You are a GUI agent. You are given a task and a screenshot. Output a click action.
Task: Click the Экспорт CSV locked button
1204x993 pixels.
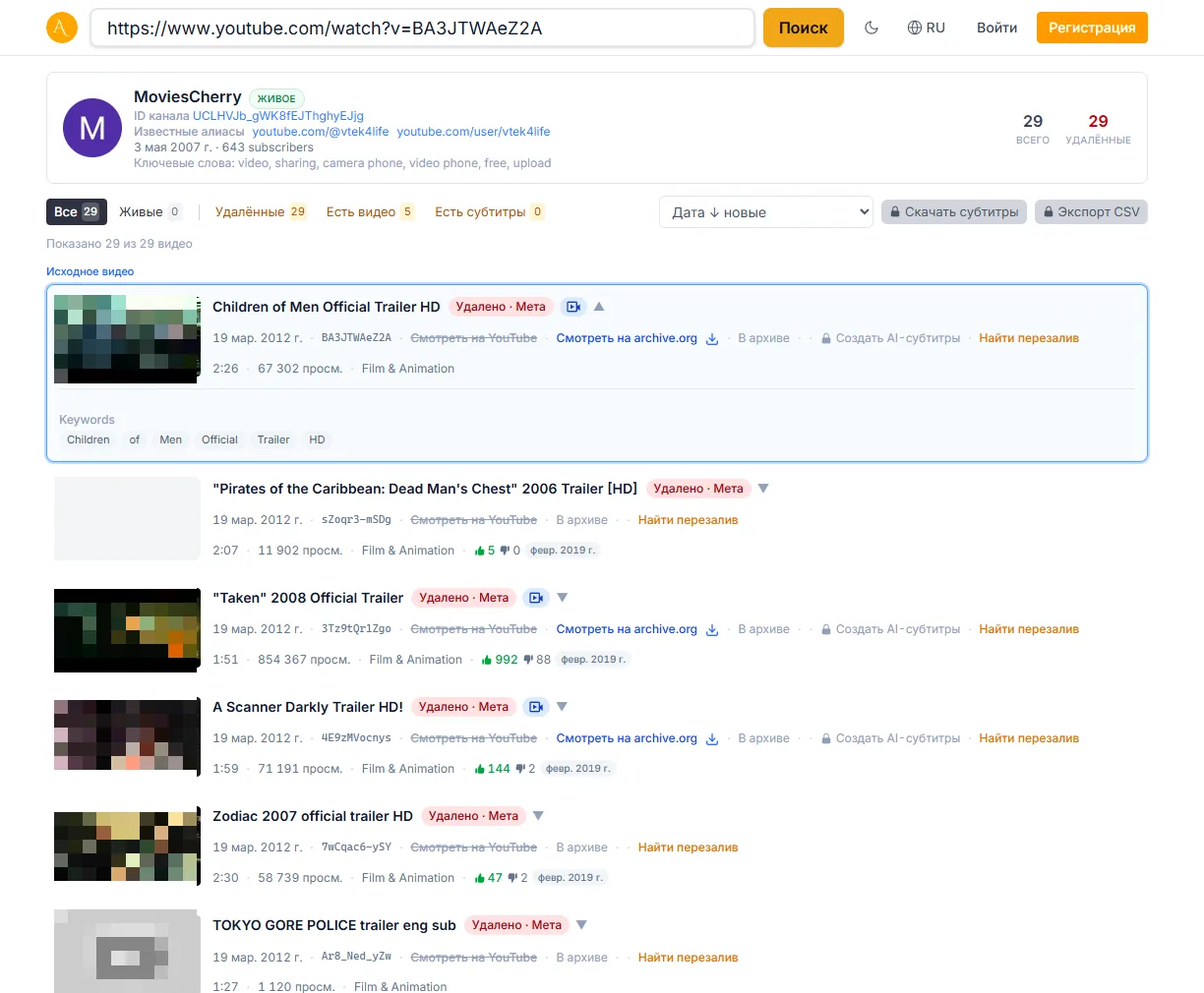(x=1091, y=211)
